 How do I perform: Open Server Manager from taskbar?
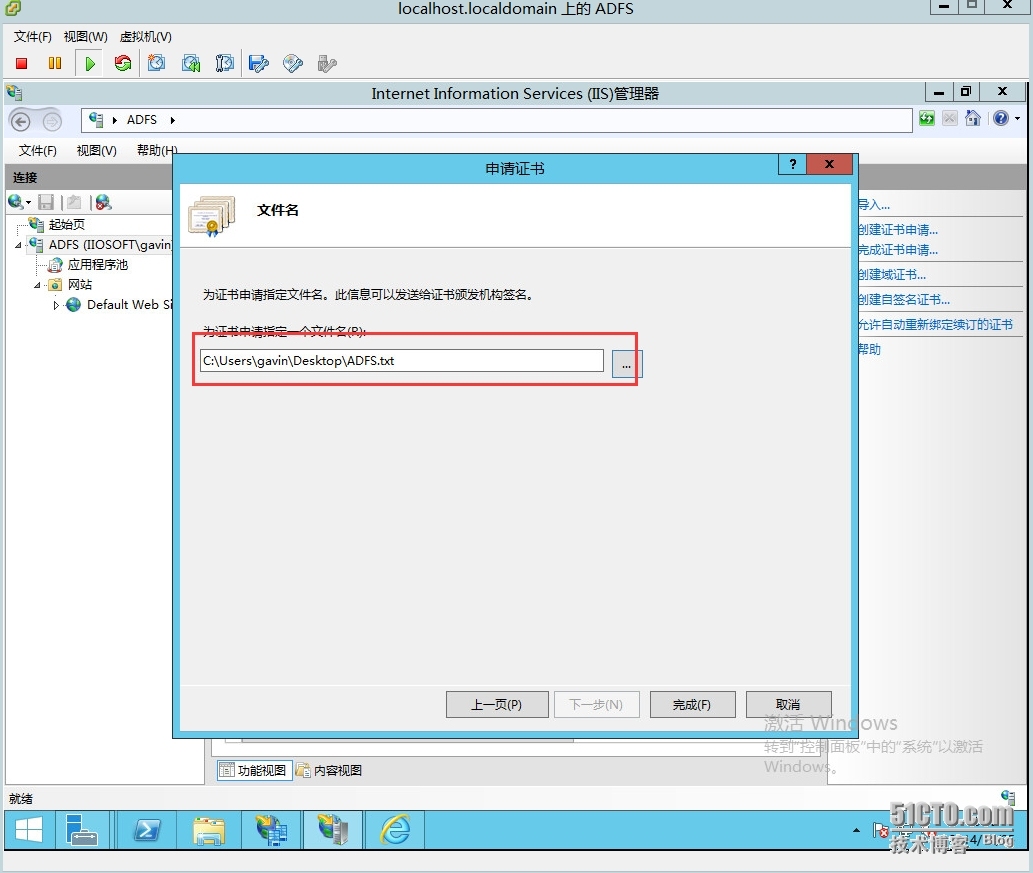pyautogui.click(x=82, y=830)
